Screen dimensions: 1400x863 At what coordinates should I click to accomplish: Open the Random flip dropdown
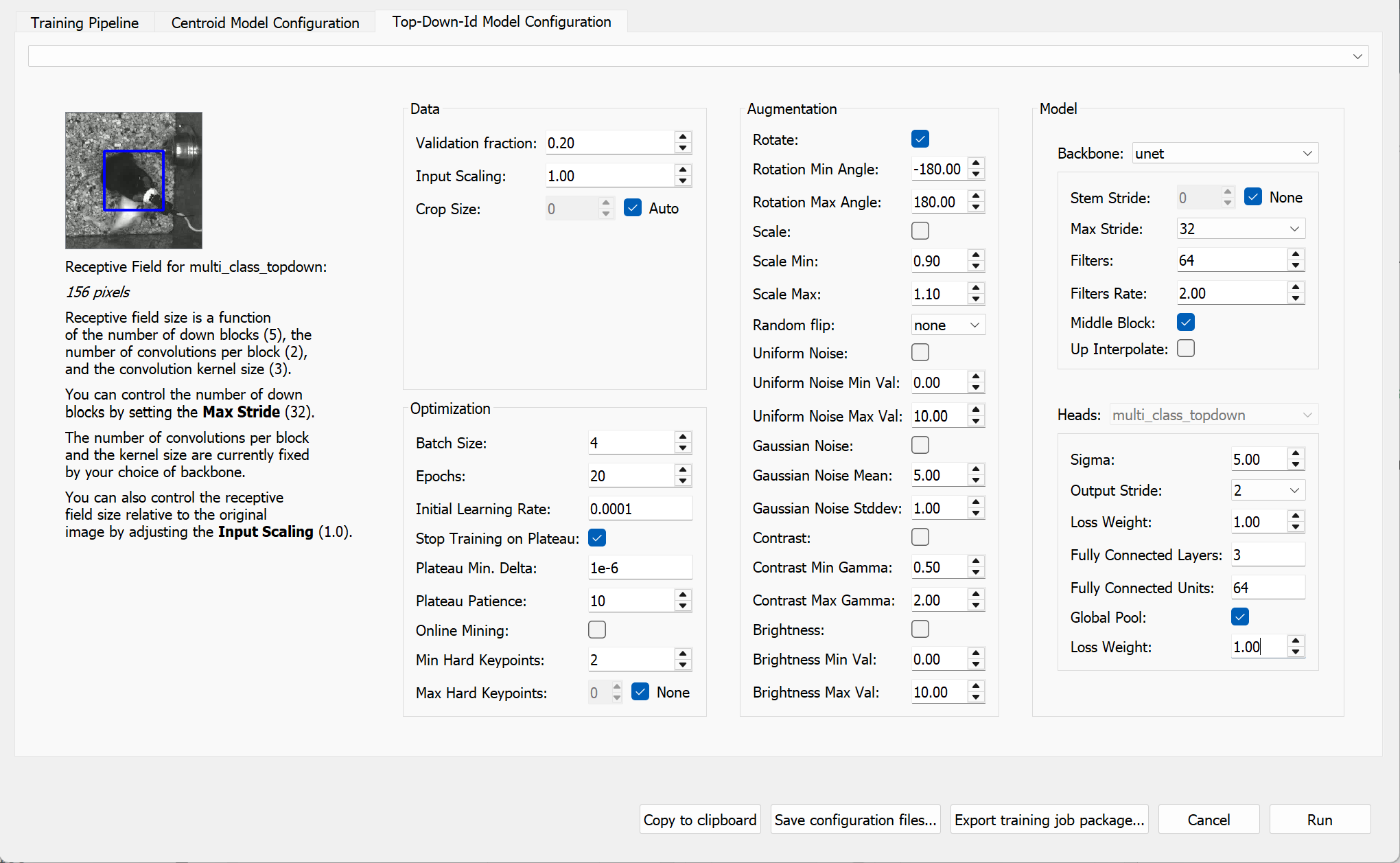pos(947,325)
